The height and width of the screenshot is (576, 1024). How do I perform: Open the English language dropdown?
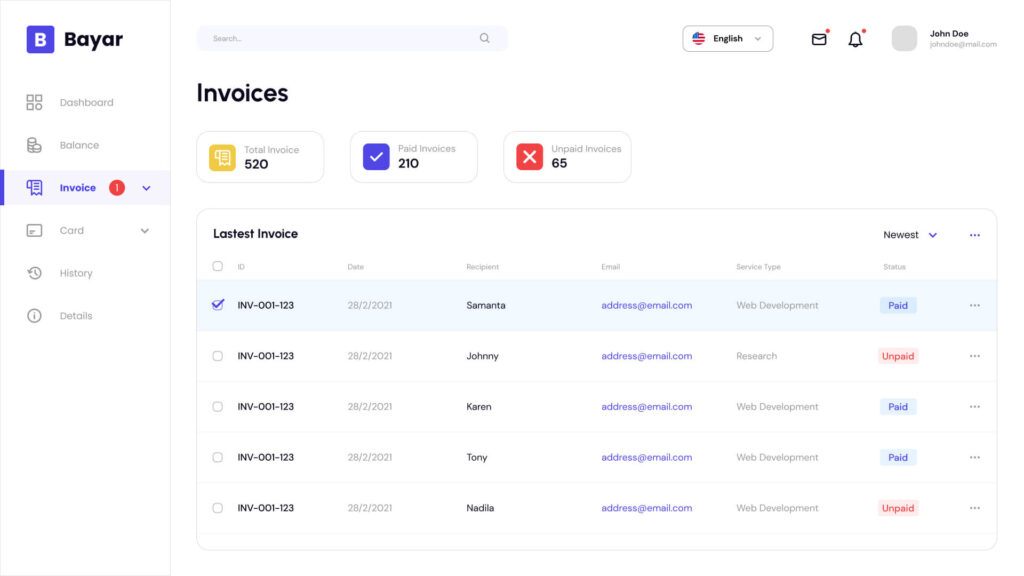[x=727, y=38]
